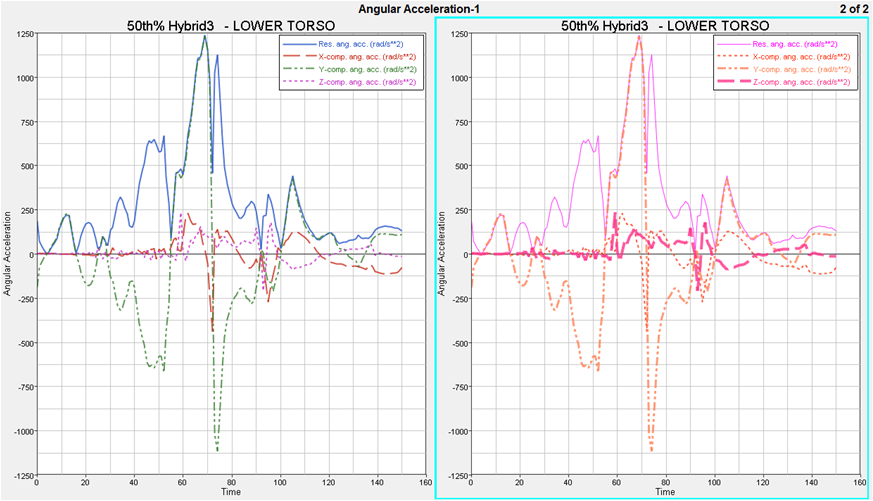Select the Angular Acceleration vertical axis label on left plot

(7, 254)
